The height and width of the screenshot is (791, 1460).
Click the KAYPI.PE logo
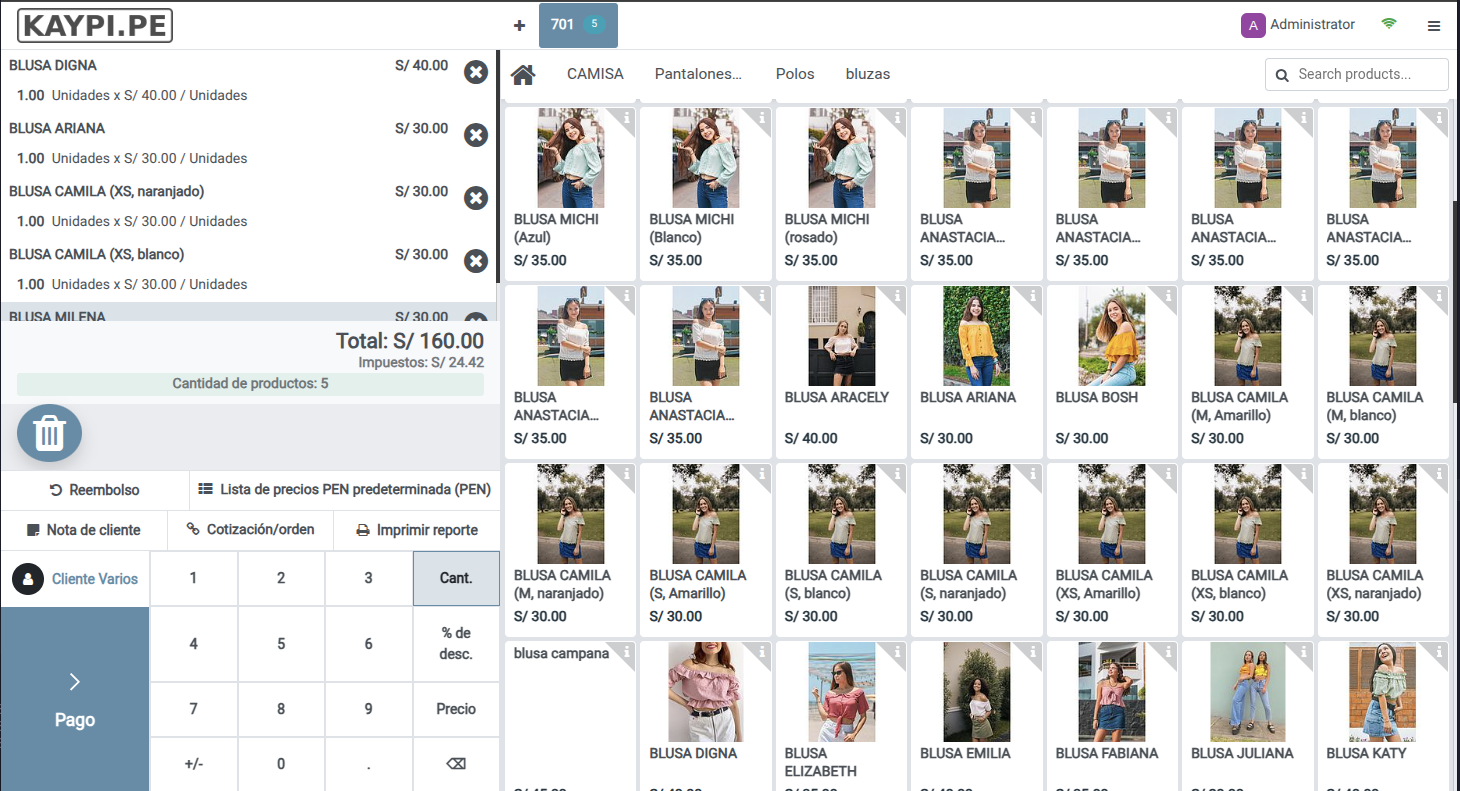coord(95,26)
